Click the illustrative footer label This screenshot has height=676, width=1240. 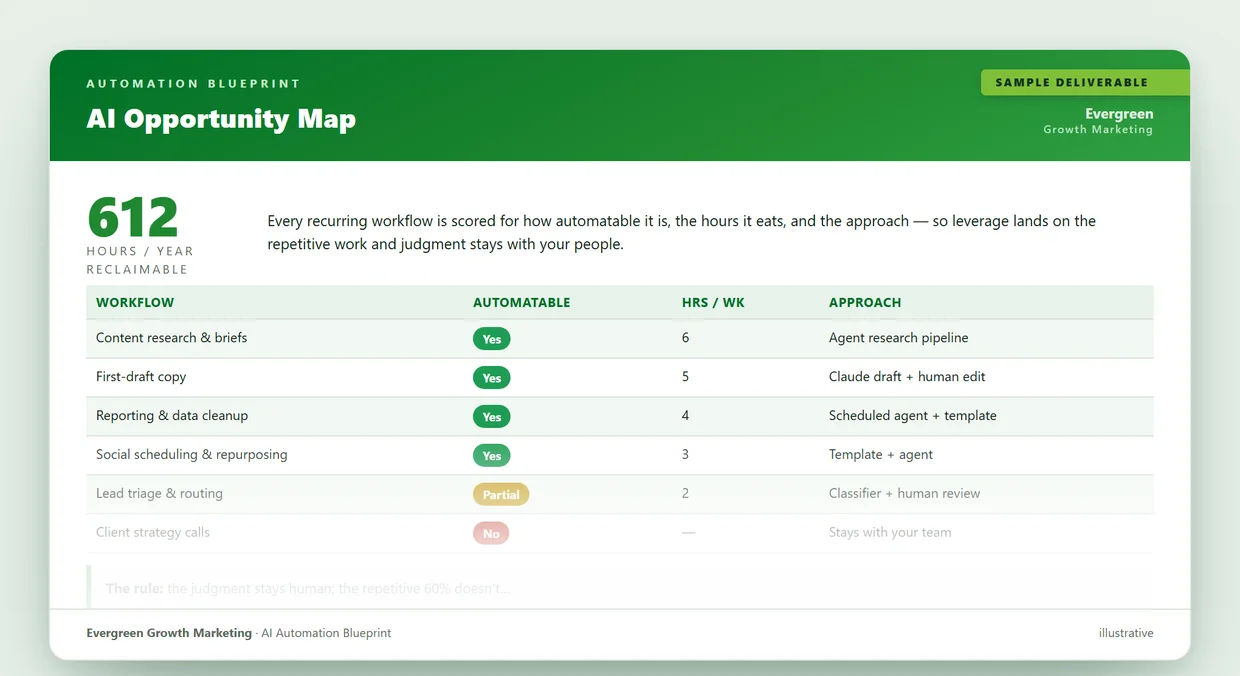pos(1126,633)
